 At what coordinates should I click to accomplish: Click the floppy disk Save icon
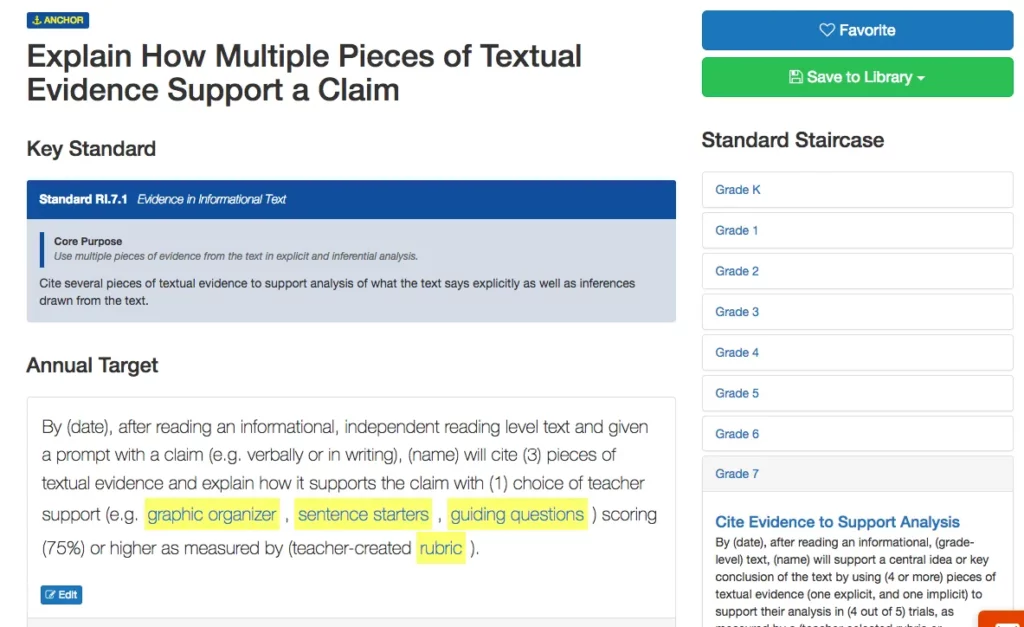point(796,77)
